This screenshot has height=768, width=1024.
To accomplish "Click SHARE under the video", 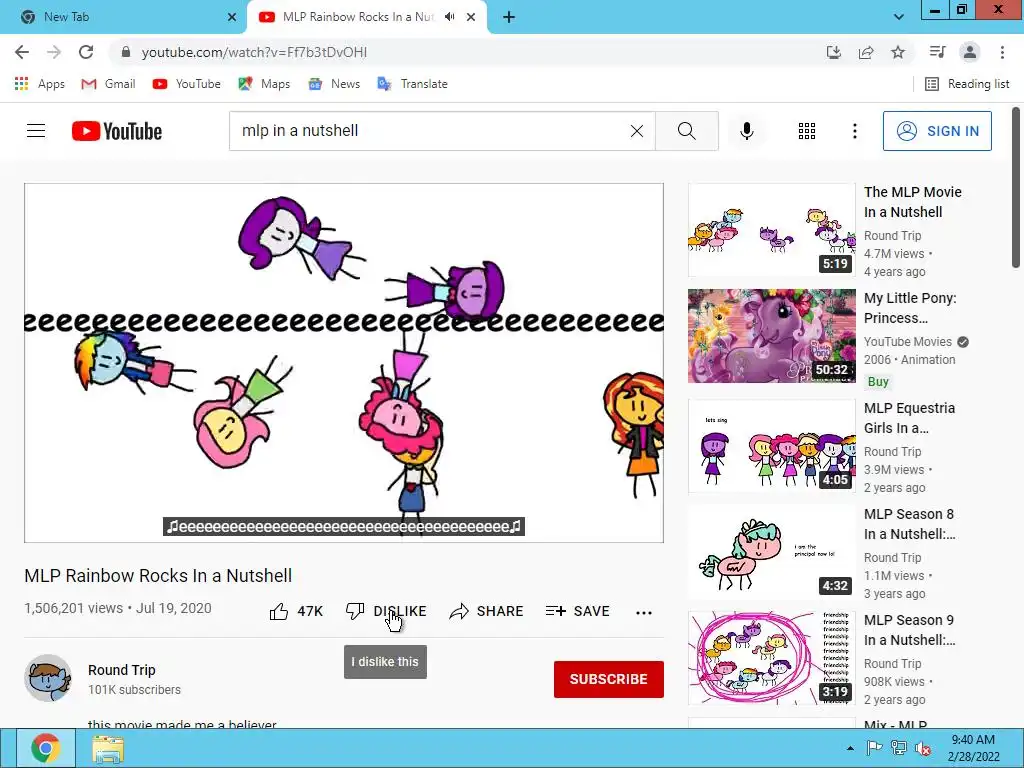I will [x=487, y=611].
